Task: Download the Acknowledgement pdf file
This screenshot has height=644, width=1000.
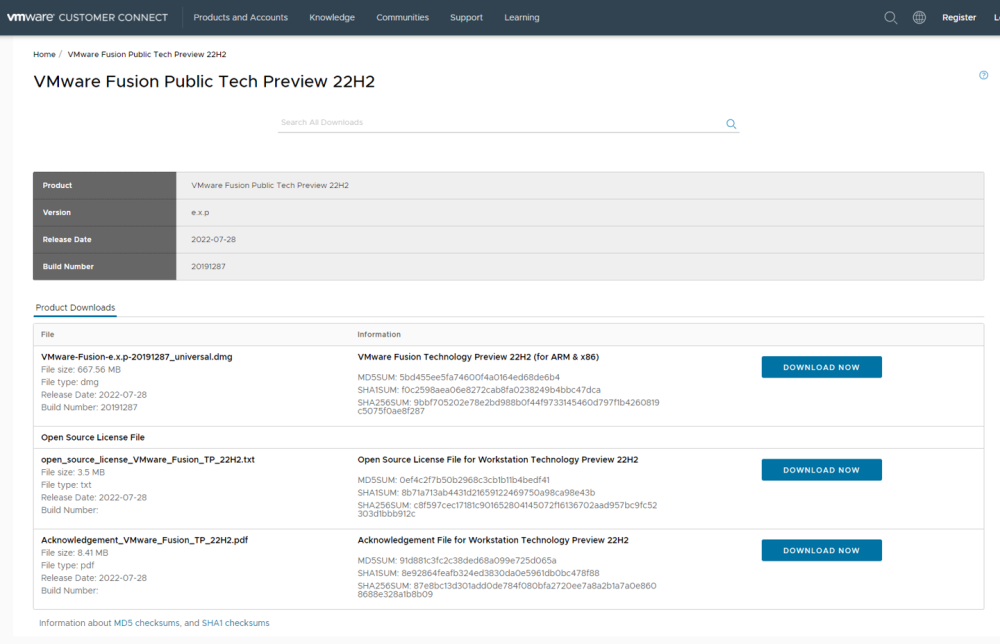Action: (821, 550)
